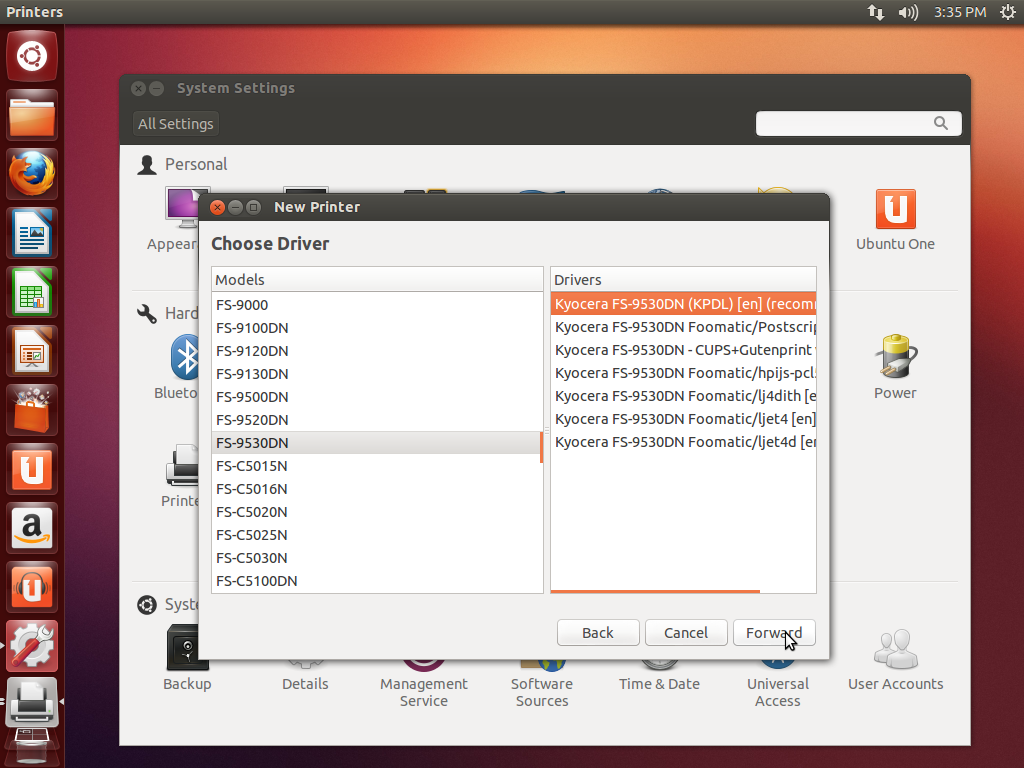Select the Kyocera FS-9530DN Foomatic/hpijs-pcl driver
Viewport: 1024px width, 768px height.
[683, 373]
